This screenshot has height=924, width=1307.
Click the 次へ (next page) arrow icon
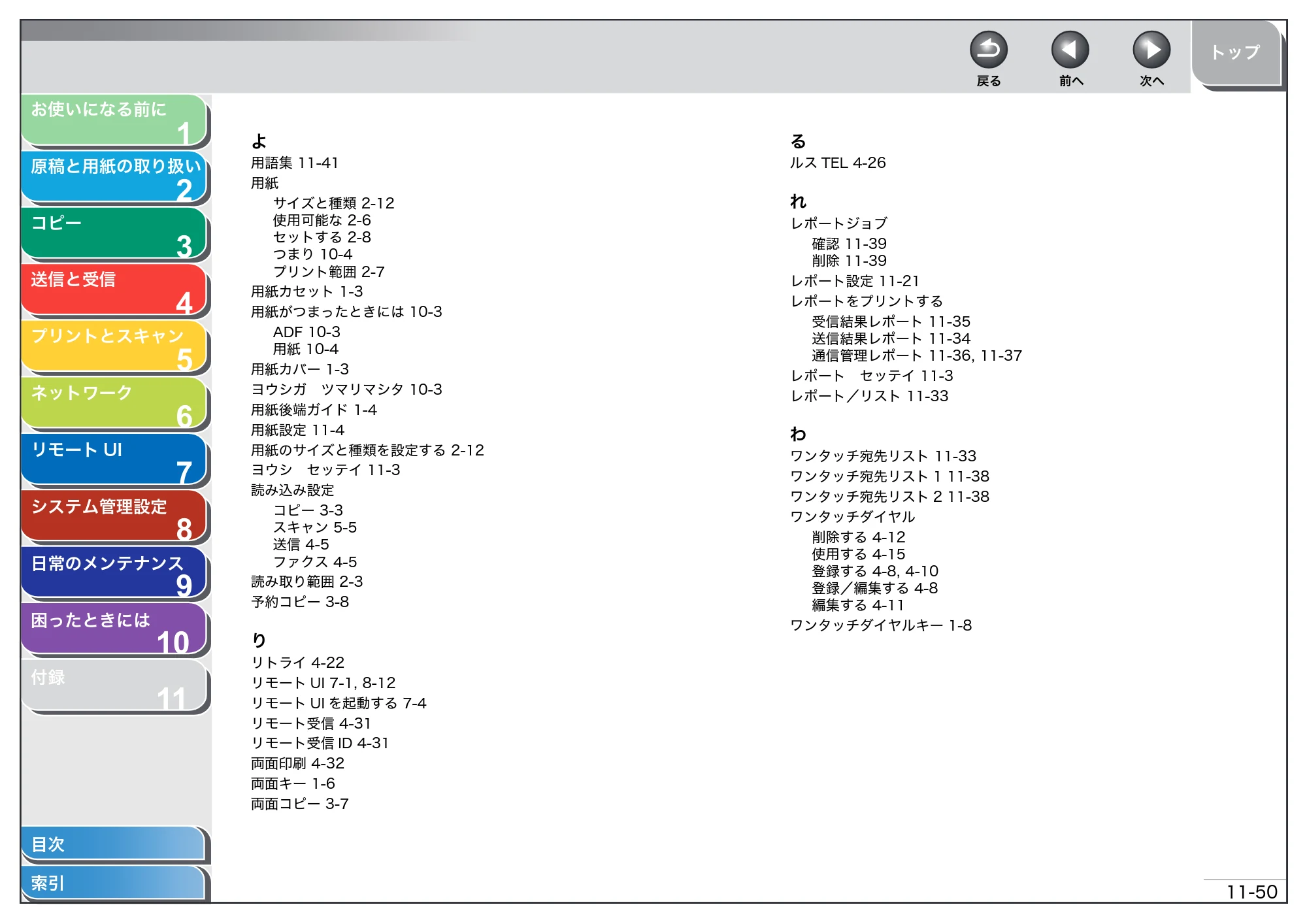pos(1151,50)
